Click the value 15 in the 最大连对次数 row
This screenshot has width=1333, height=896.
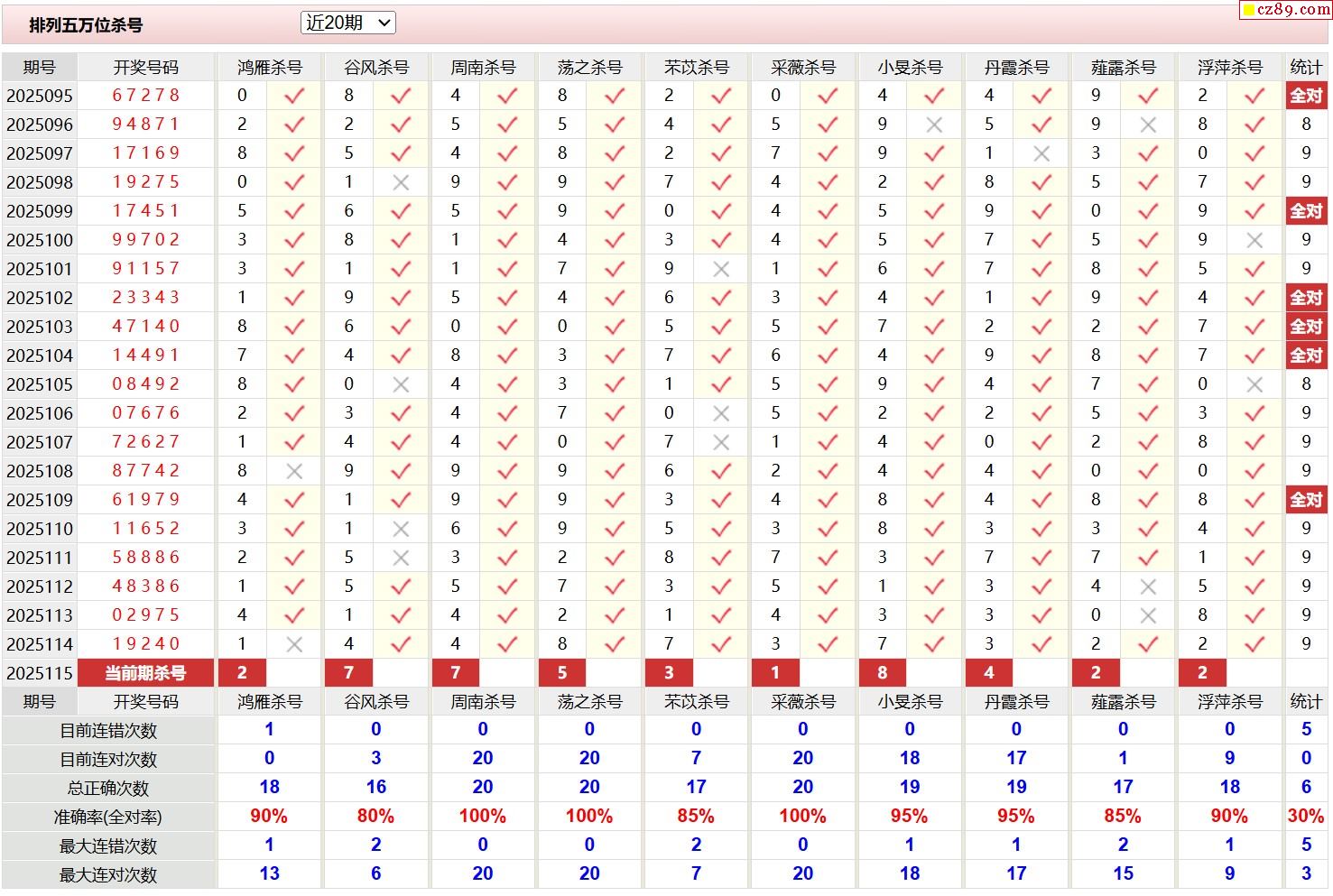click(x=1123, y=874)
